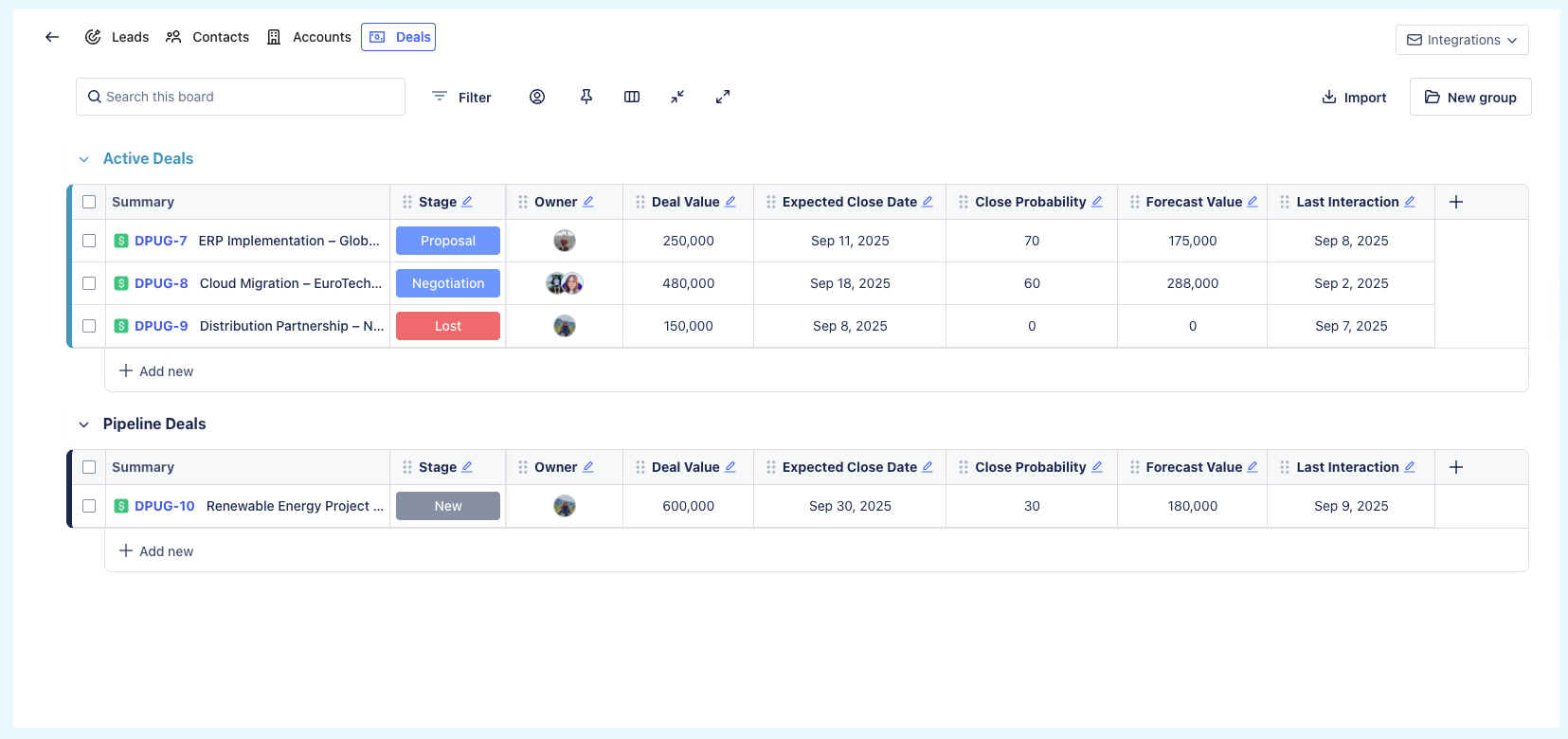Screen dimensions: 1568x739
Task: Click the New group button
Action: [1470, 97]
